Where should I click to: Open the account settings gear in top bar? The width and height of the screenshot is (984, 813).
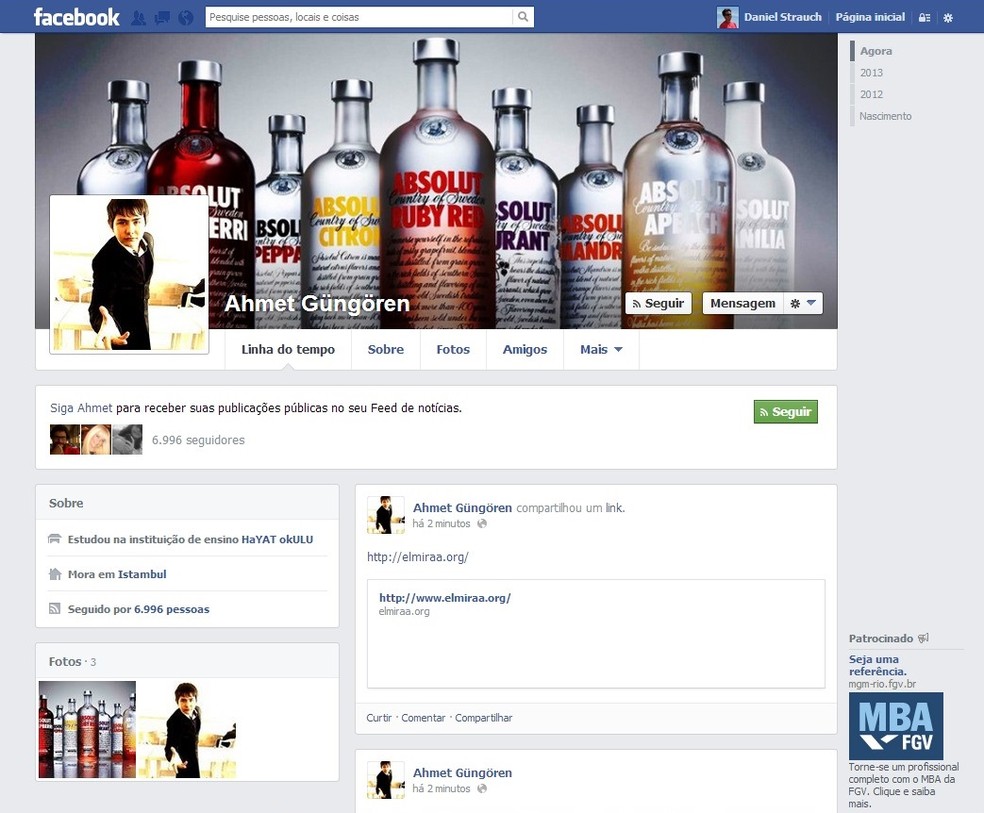tap(948, 18)
